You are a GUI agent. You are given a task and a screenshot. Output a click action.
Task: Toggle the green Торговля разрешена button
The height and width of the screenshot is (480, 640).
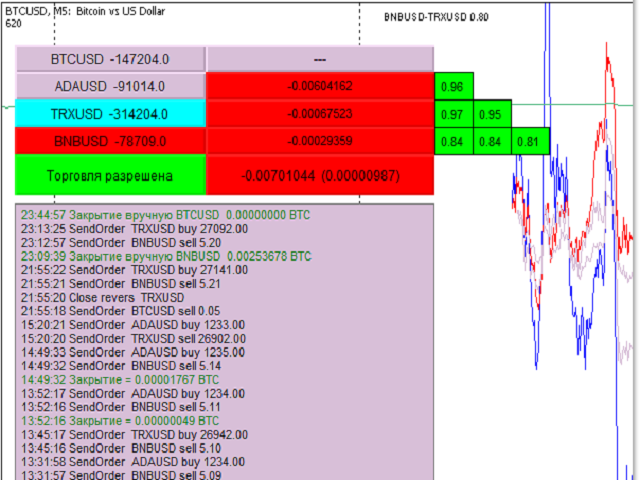pos(110,176)
